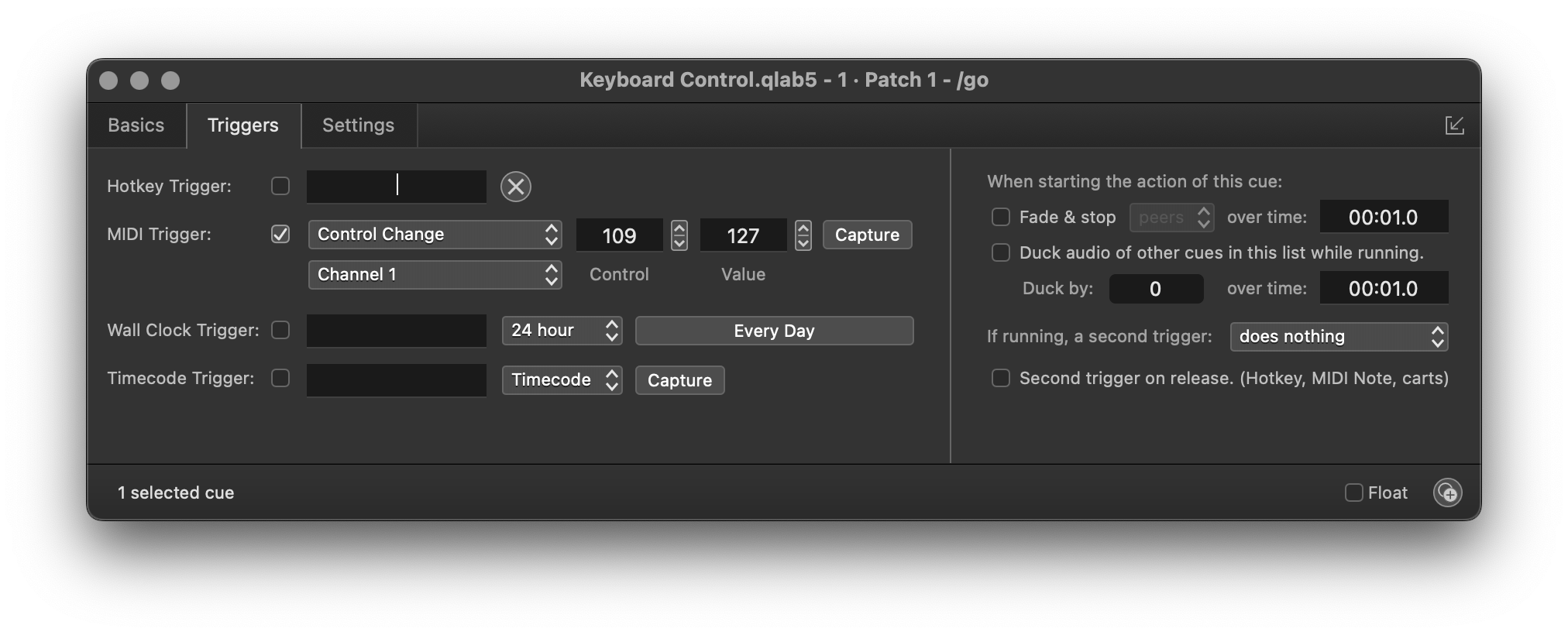Image resolution: width=1568 pixels, height=635 pixels.
Task: Open the Channel 1 dropdown
Action: 434,274
